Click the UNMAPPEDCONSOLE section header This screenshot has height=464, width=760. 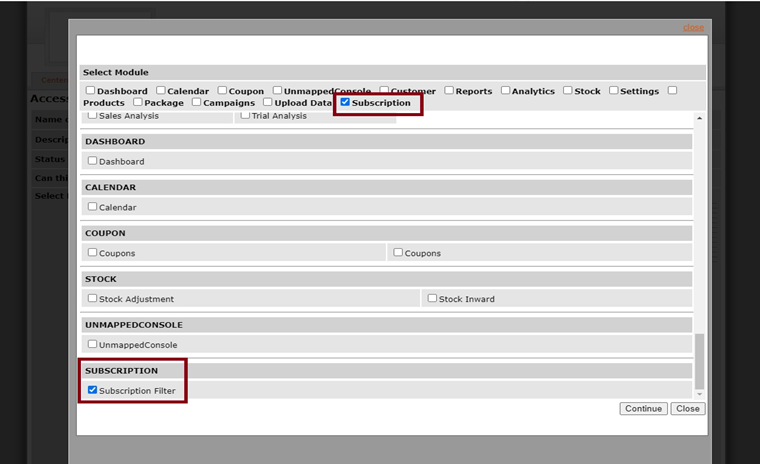[x=386, y=325]
